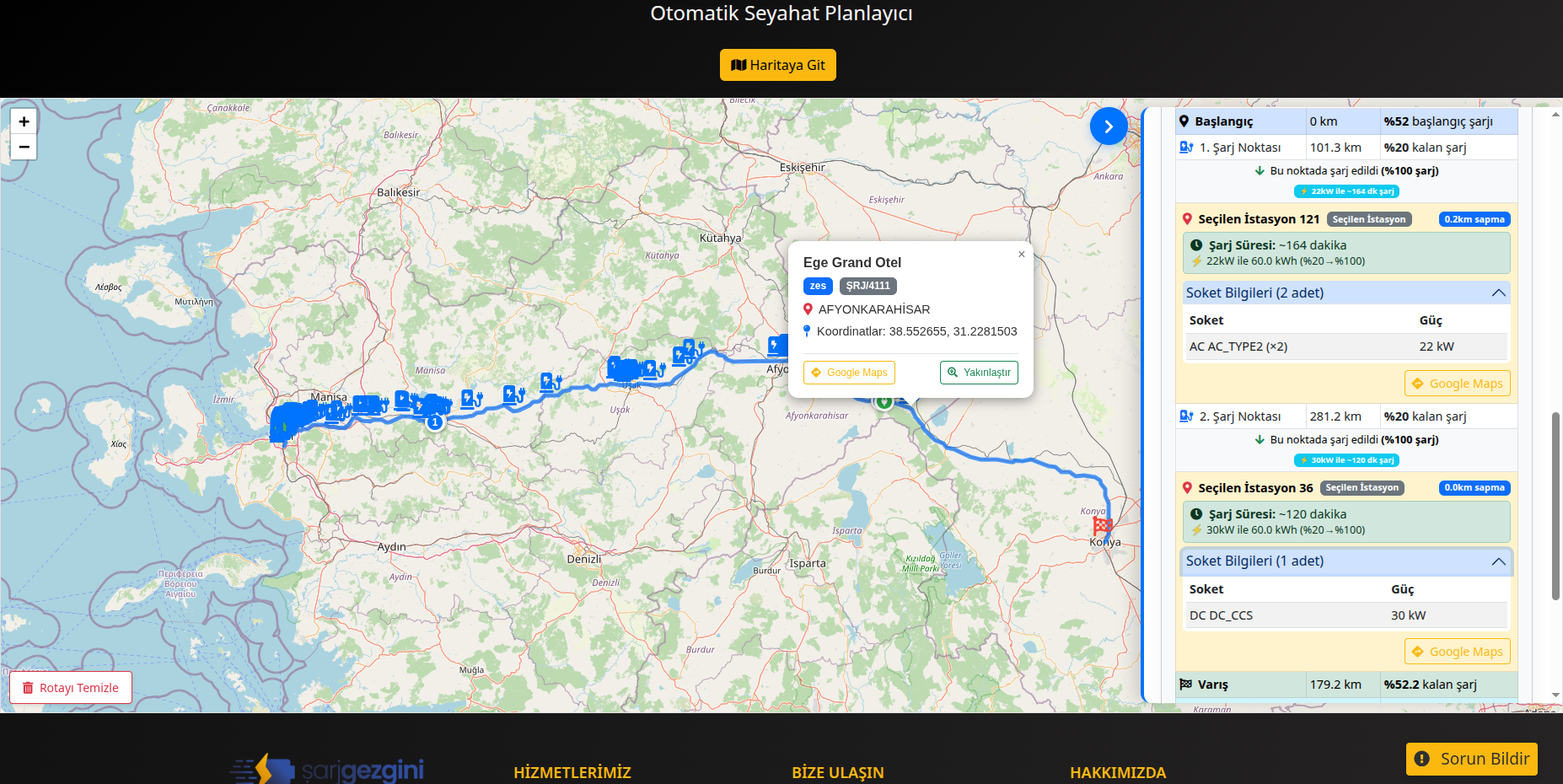This screenshot has height=784, width=1563.
Task: Zoom in the map with plus button
Action: coord(24,121)
